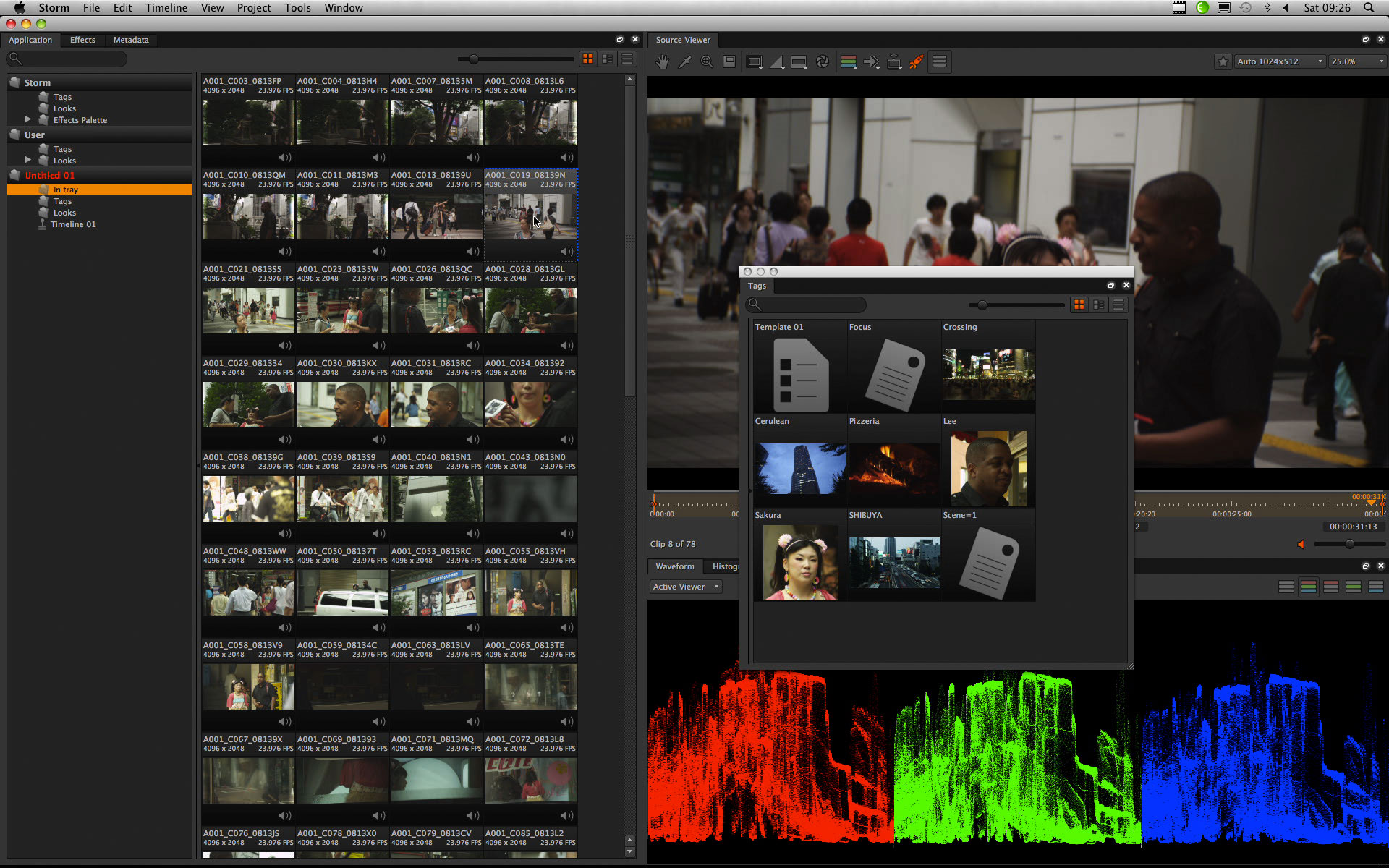Undock the Waveform panel via float icon

(1366, 566)
